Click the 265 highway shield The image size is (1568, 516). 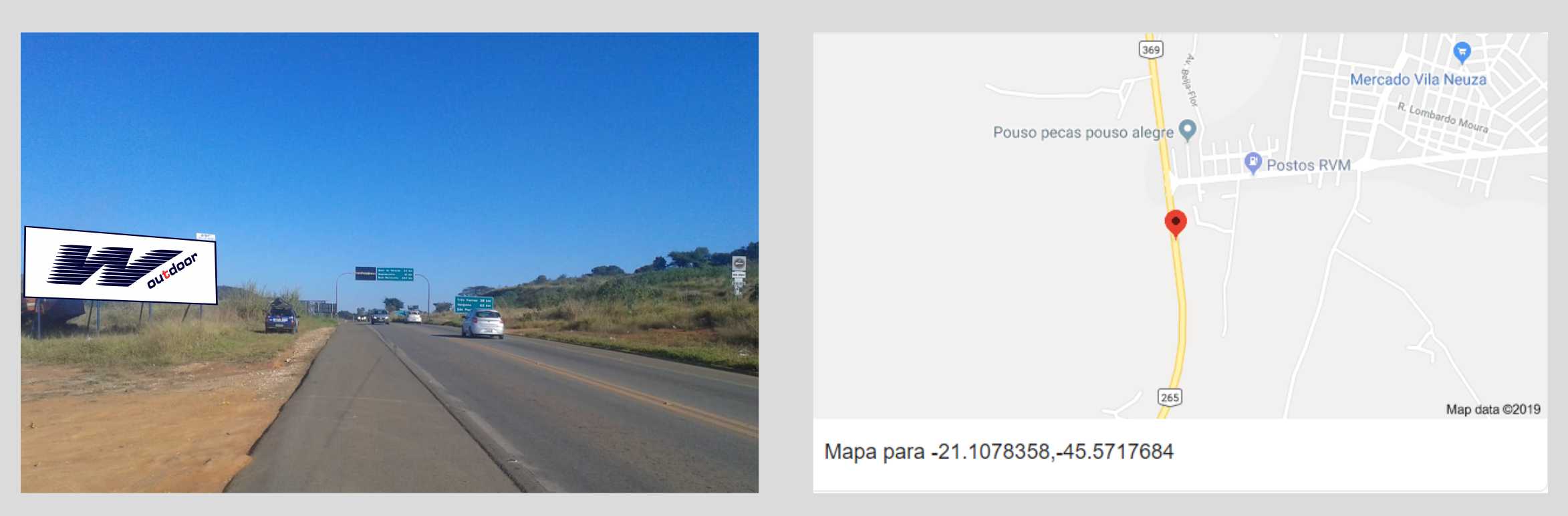pyautogui.click(x=1170, y=397)
